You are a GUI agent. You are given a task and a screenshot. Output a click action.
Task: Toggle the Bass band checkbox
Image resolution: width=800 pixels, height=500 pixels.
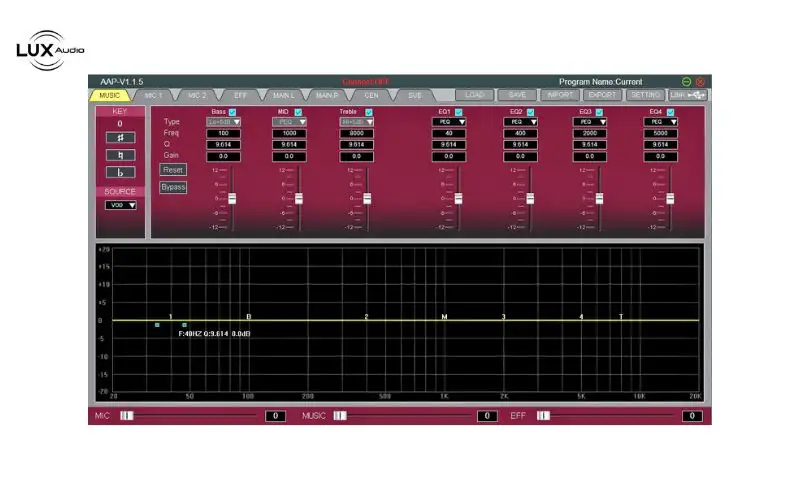tap(233, 112)
